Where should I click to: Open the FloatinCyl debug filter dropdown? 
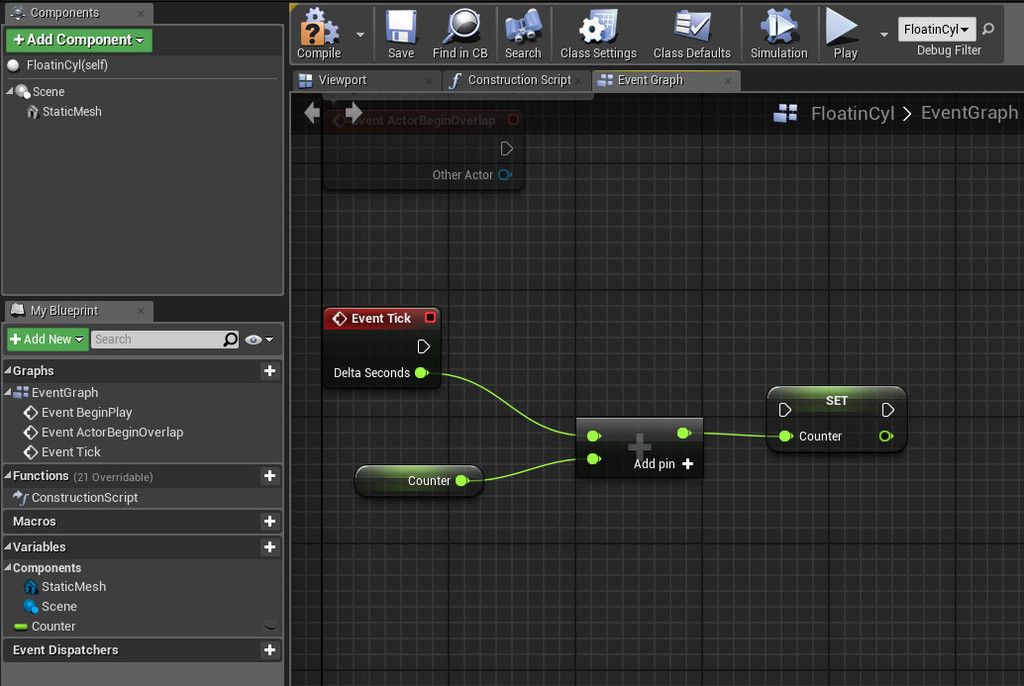click(x=936, y=29)
